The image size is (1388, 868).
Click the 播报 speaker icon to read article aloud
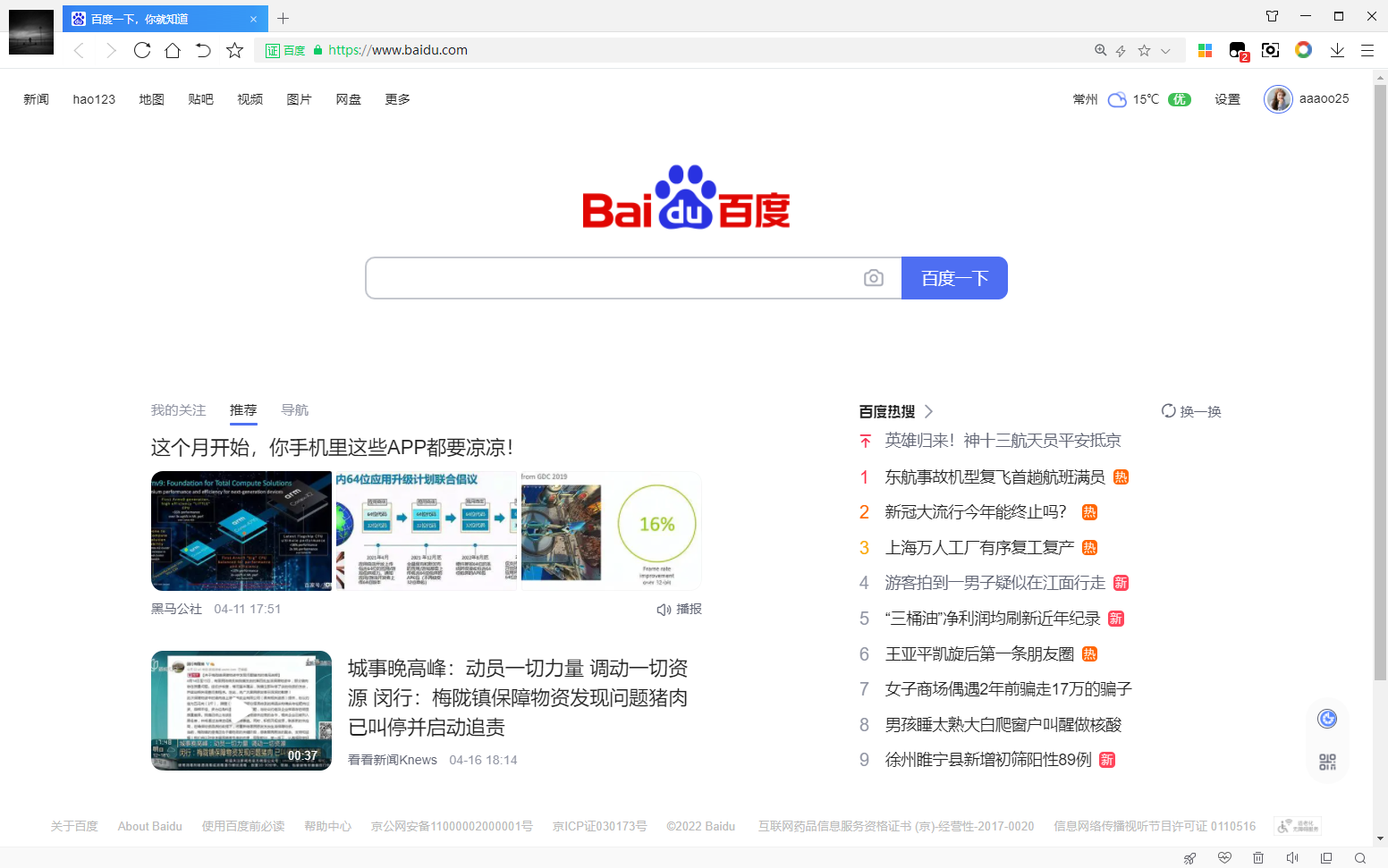(663, 609)
